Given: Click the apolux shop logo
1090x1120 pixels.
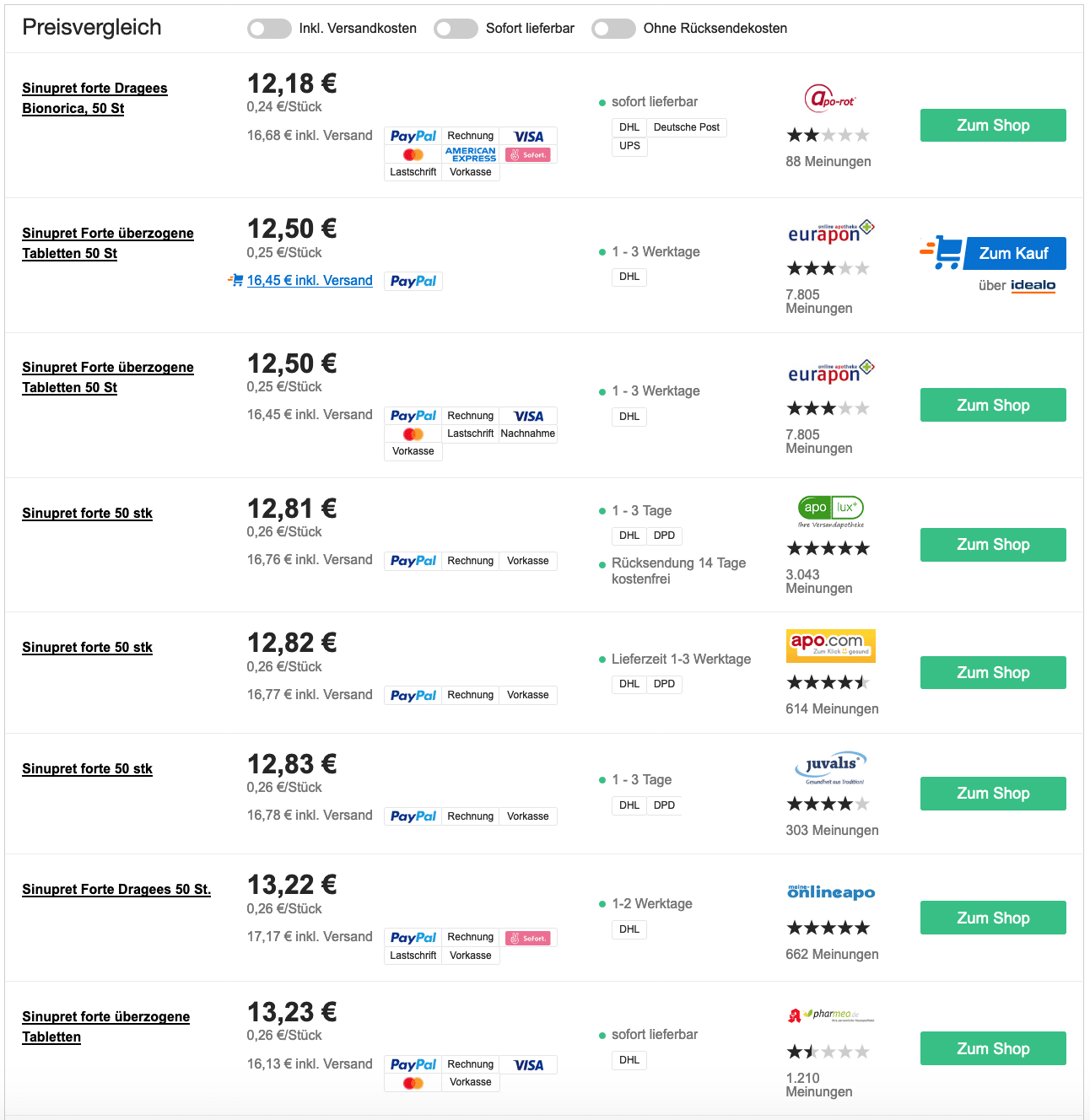Looking at the screenshot, I should click(x=831, y=511).
